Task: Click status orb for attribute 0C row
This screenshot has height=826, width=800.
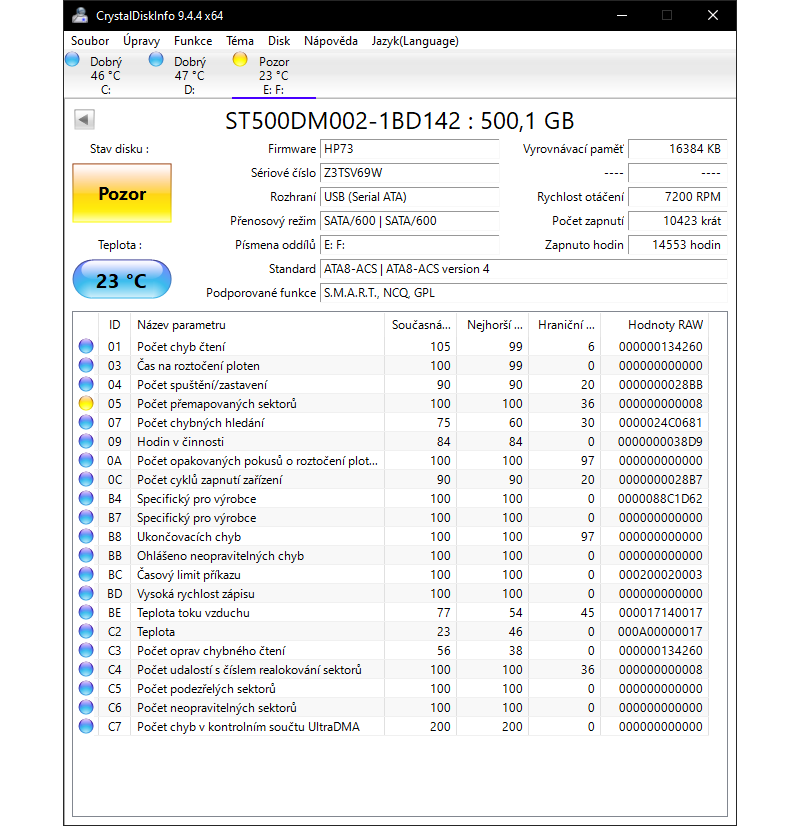Action: pos(86,479)
